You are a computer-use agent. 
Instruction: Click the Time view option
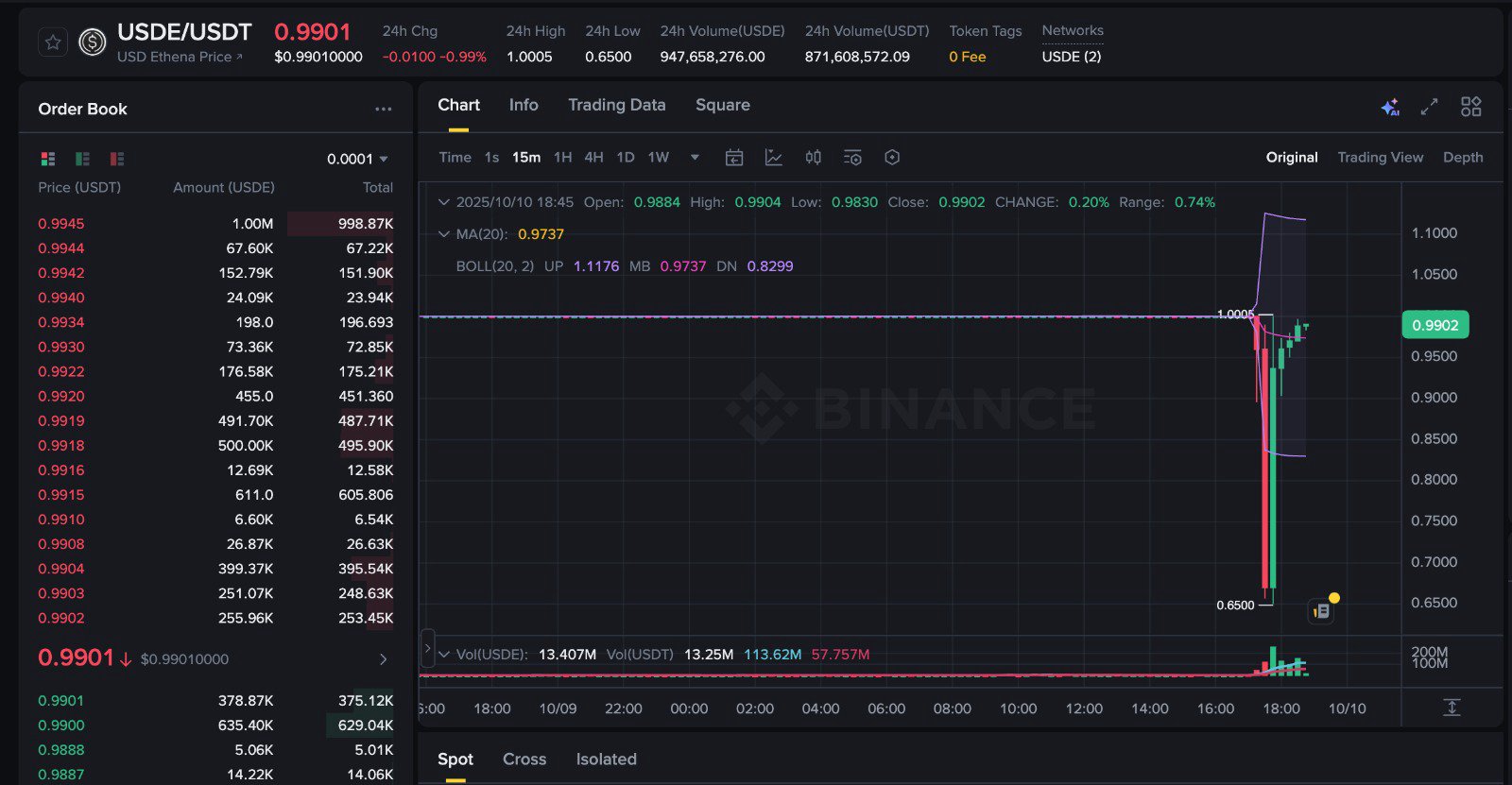coord(455,158)
